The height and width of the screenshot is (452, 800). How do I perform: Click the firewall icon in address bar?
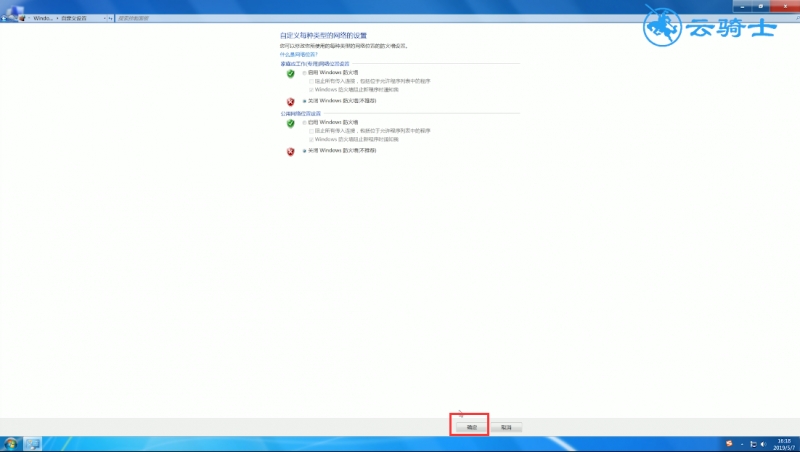click(x=22, y=18)
